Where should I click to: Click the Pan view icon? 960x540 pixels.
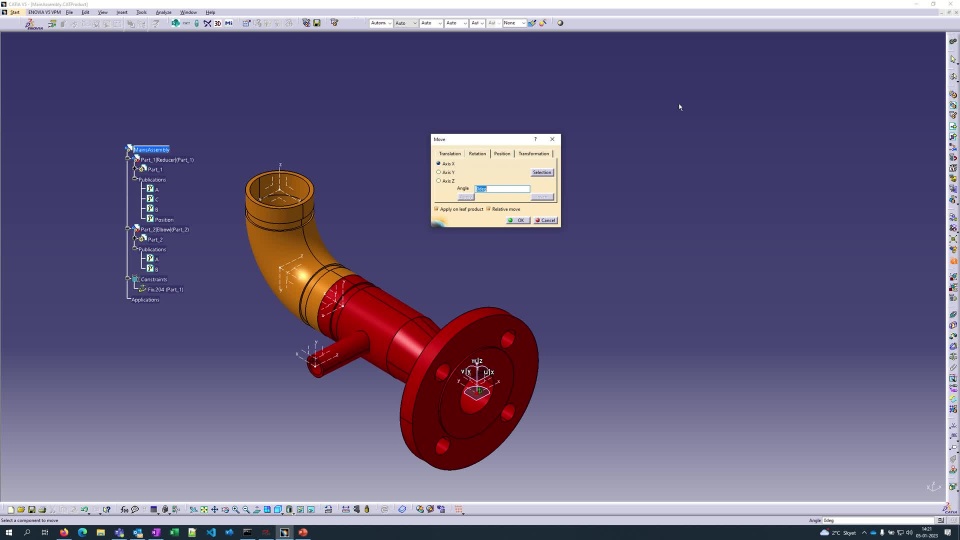214,509
